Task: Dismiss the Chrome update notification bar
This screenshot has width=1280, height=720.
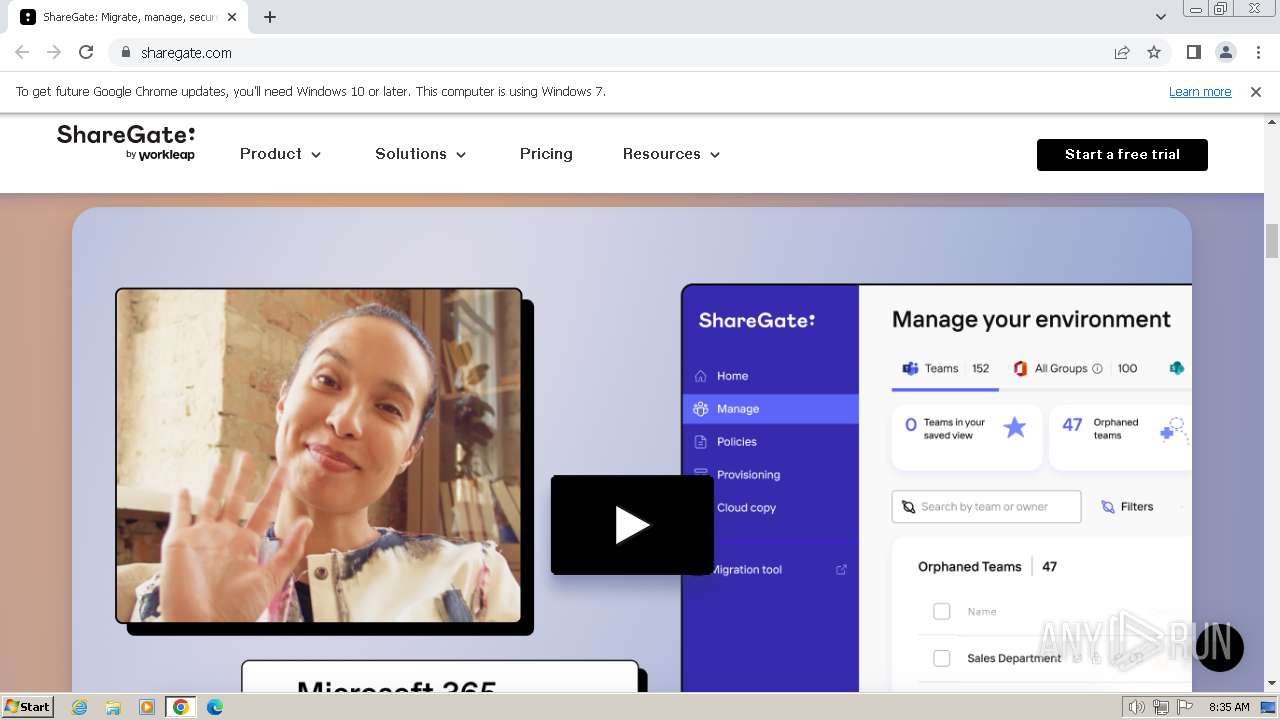Action: click(1256, 92)
